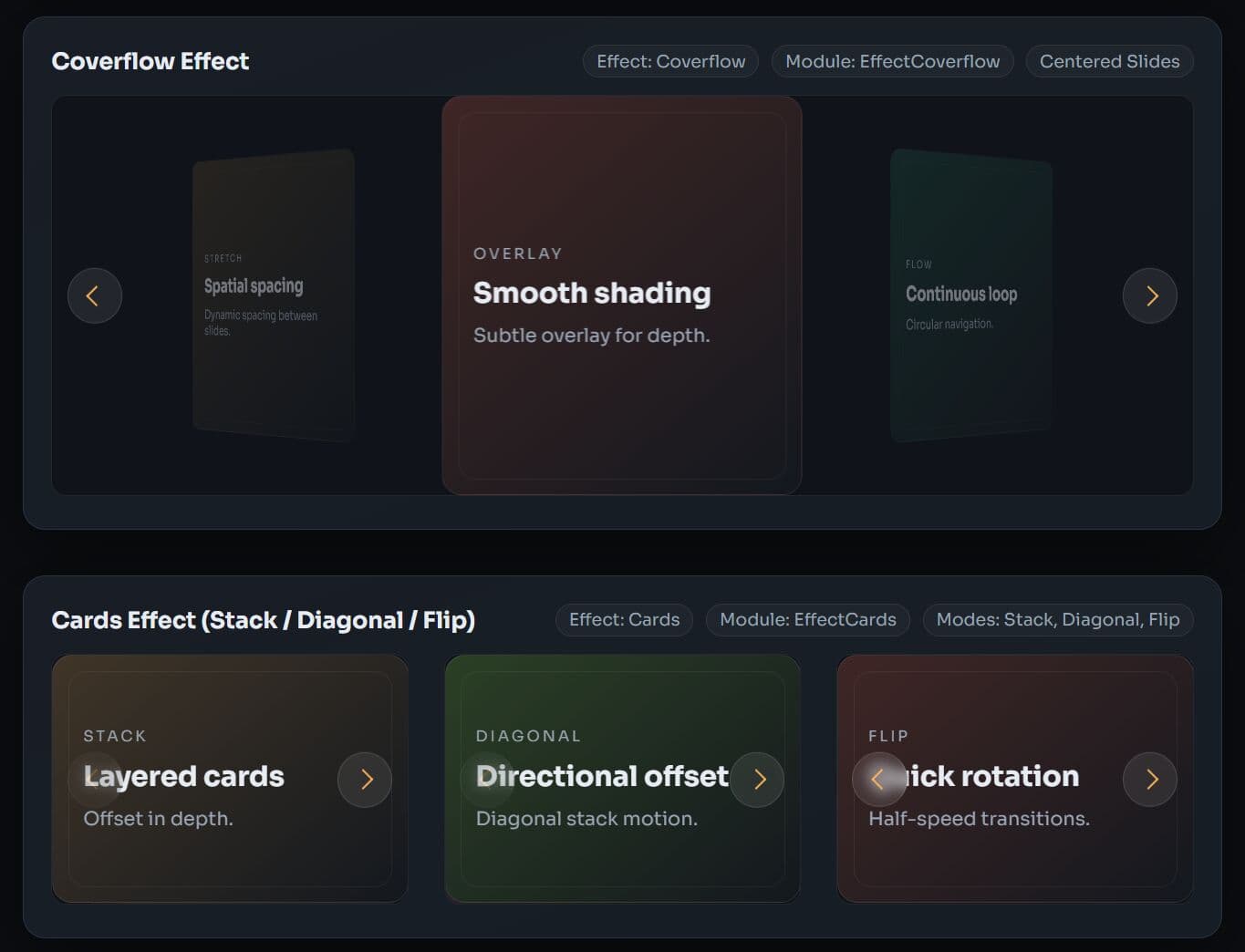Click the previous arrow on the Directional offset slide
The height and width of the screenshot is (952, 1245).
pyautogui.click(x=486, y=780)
